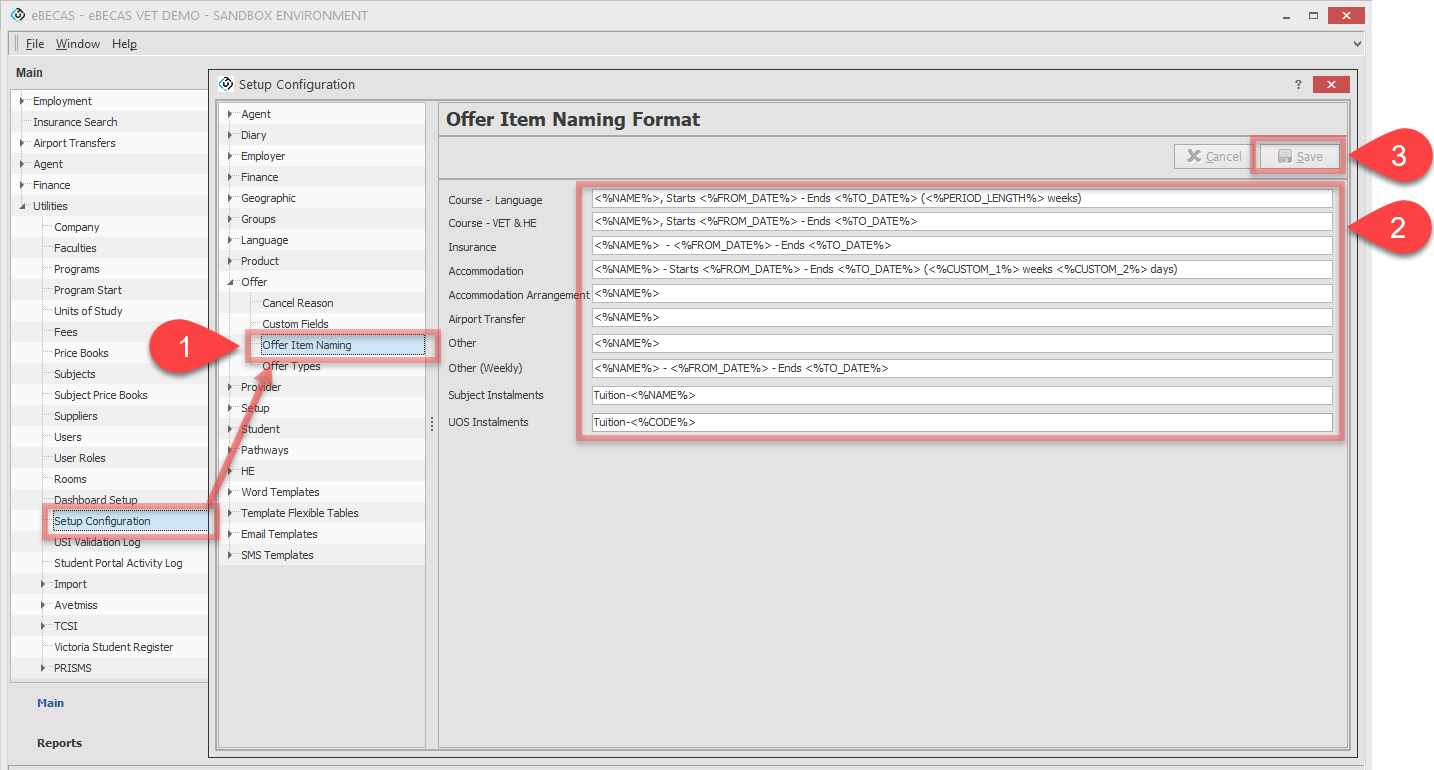The image size is (1434, 770).
Task: Expand the Avetmiss item in Main panel
Action: [x=43, y=605]
